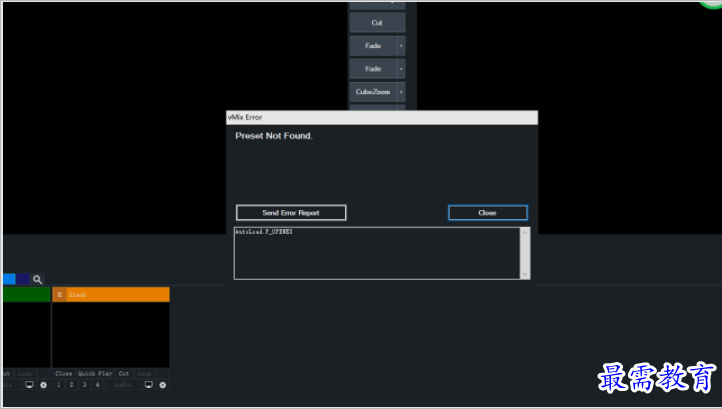This screenshot has width=722, height=409.
Task: Select the light blue color tab
Action: 9,279
